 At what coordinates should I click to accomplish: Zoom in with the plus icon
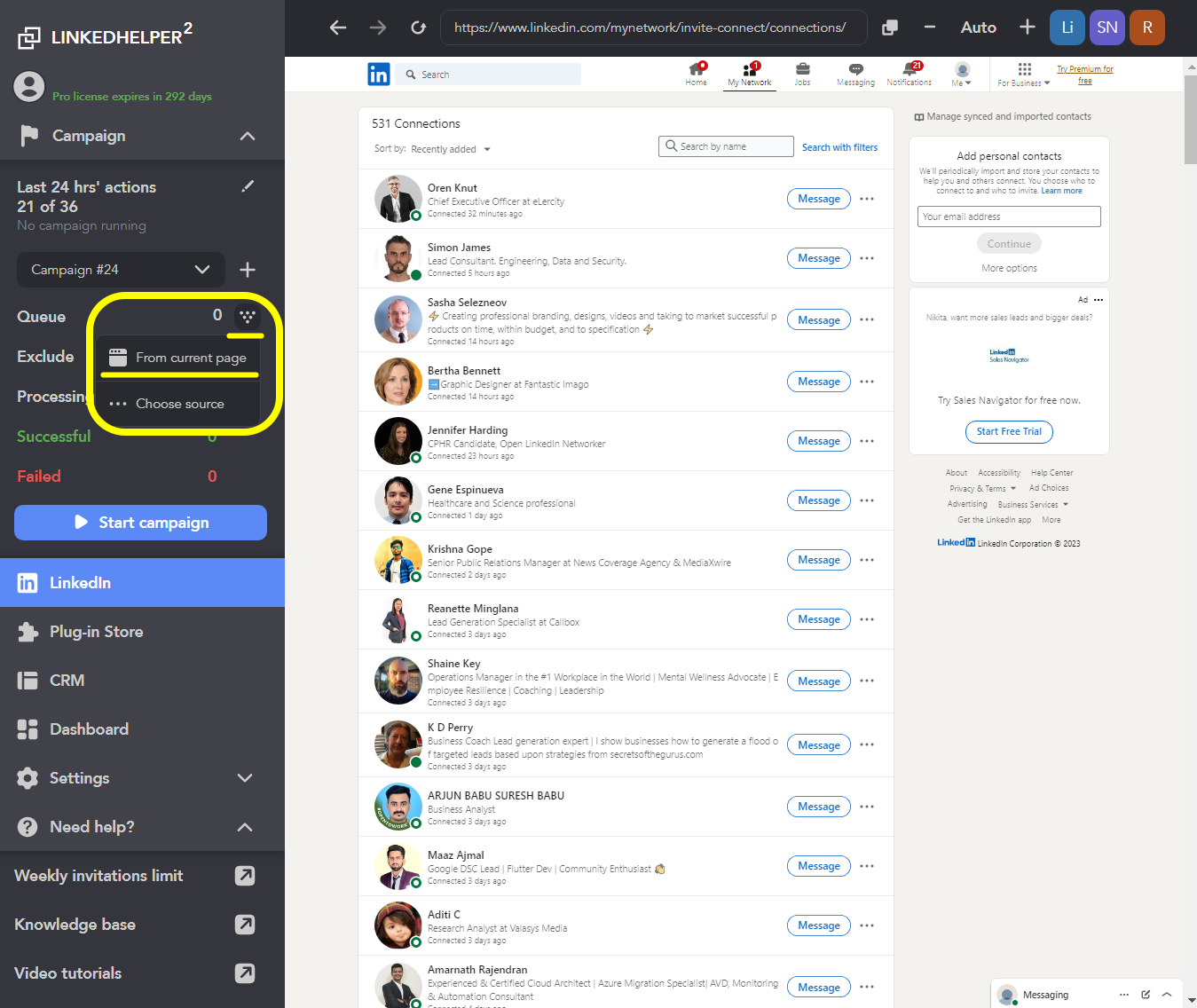(1027, 28)
